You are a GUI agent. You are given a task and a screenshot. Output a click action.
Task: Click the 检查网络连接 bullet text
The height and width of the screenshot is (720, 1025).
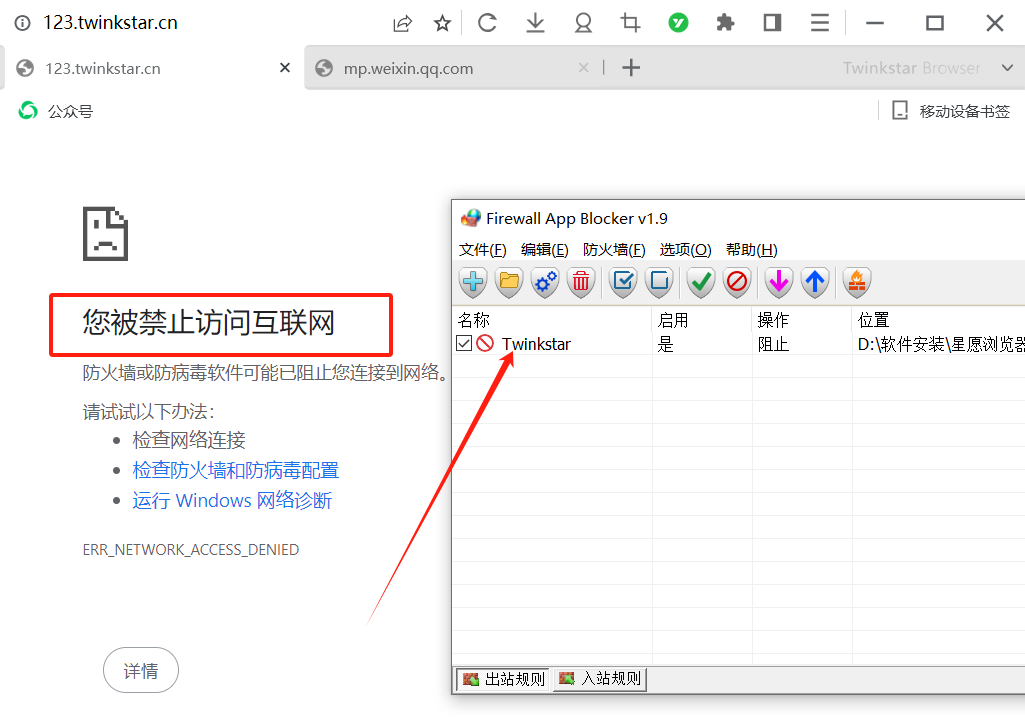coord(189,439)
